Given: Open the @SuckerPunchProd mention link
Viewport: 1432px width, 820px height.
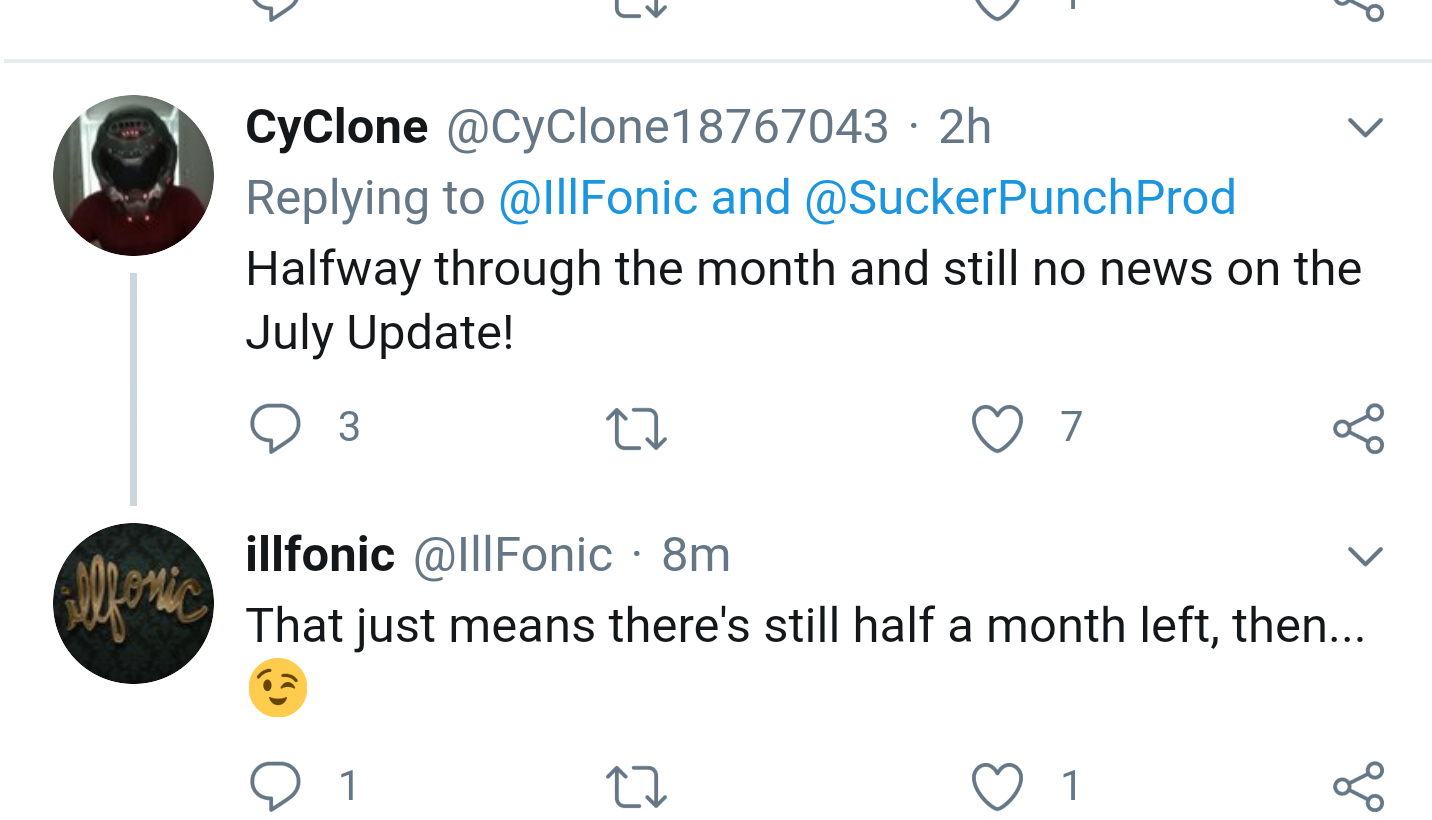Looking at the screenshot, I should point(1020,197).
